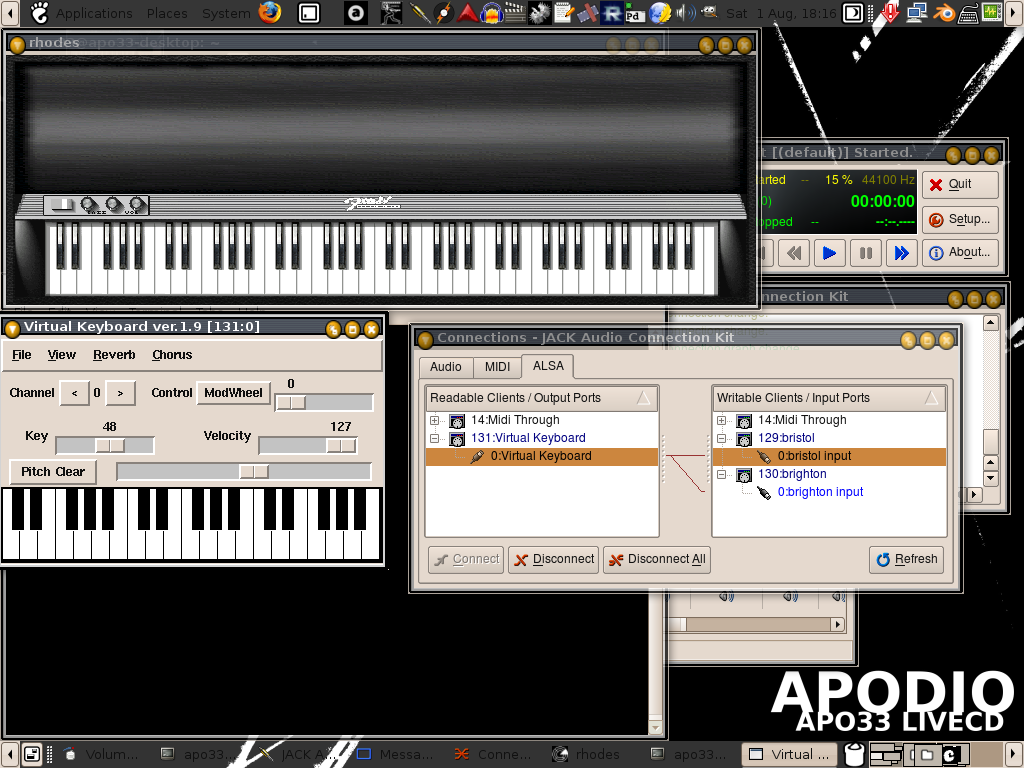This screenshot has width=1024, height=768.
Task: Switch to 'rhodes' window in taskbar
Action: point(586,754)
